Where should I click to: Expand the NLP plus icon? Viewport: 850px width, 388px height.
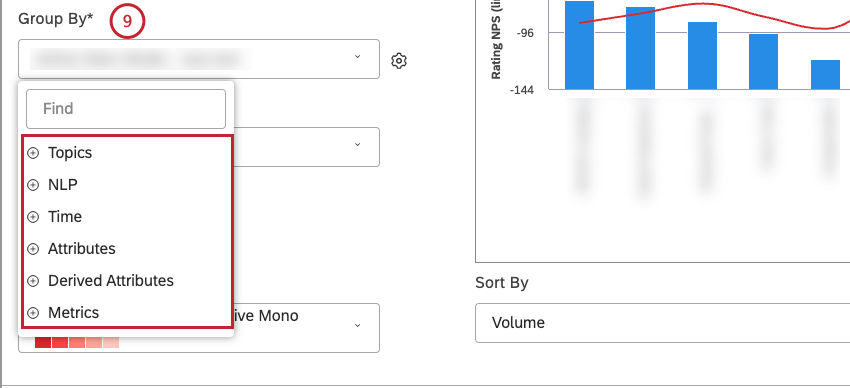(33, 185)
